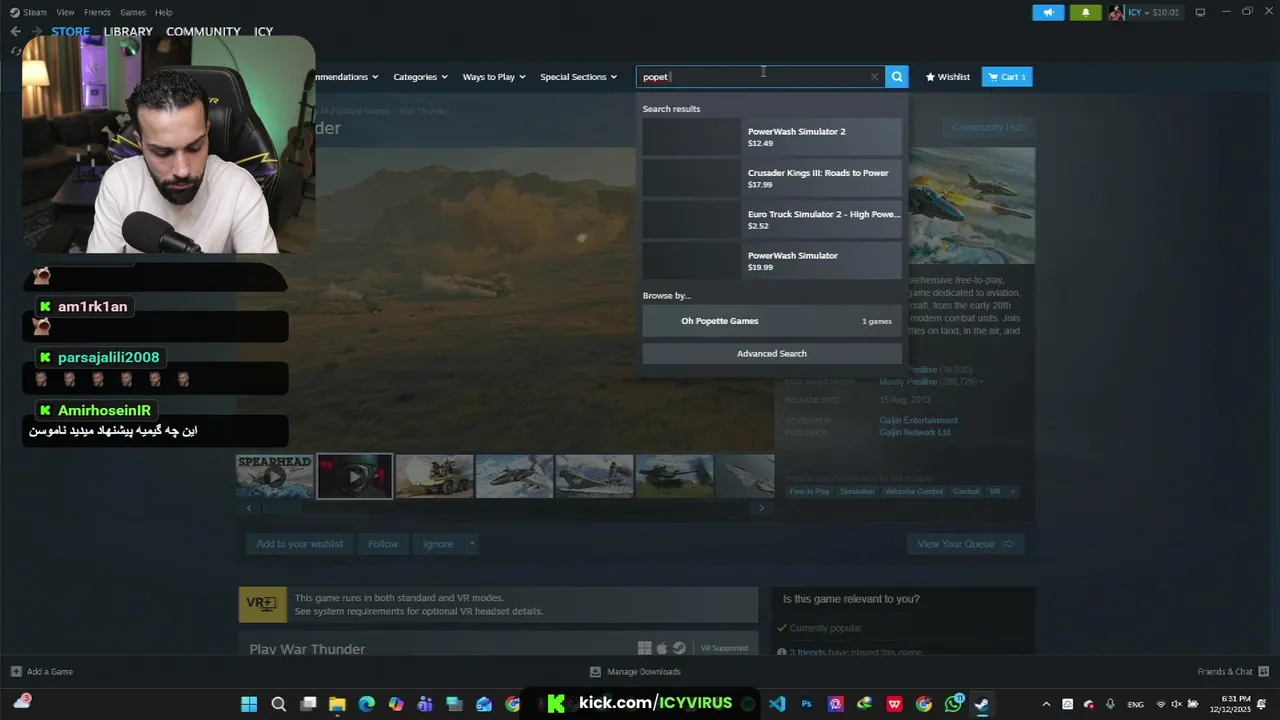Open Friends & Chat

[x=1233, y=671]
